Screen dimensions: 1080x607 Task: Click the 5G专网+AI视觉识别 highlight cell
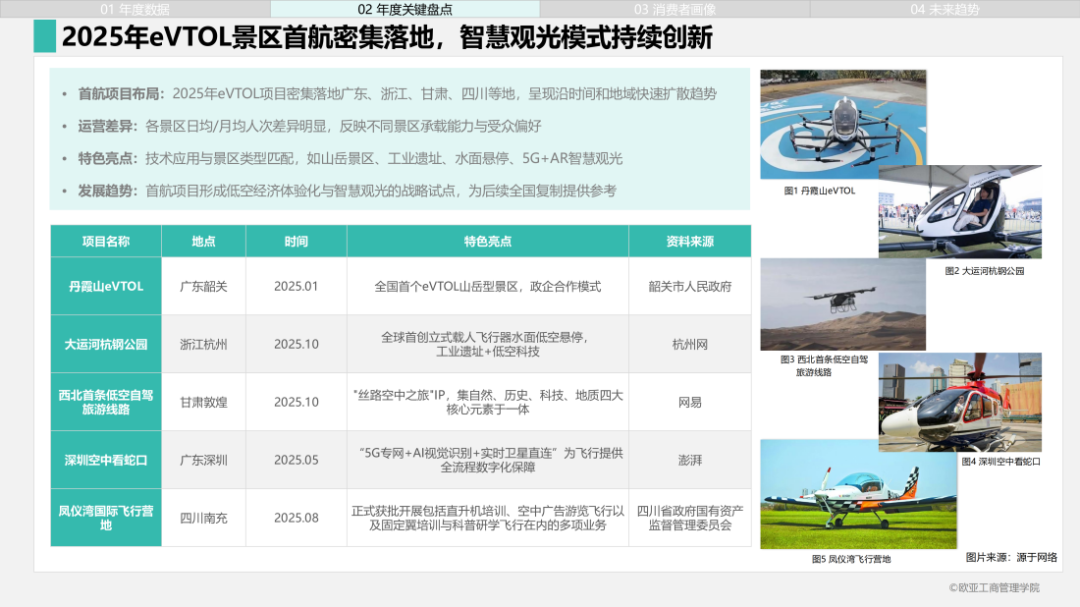(488, 460)
